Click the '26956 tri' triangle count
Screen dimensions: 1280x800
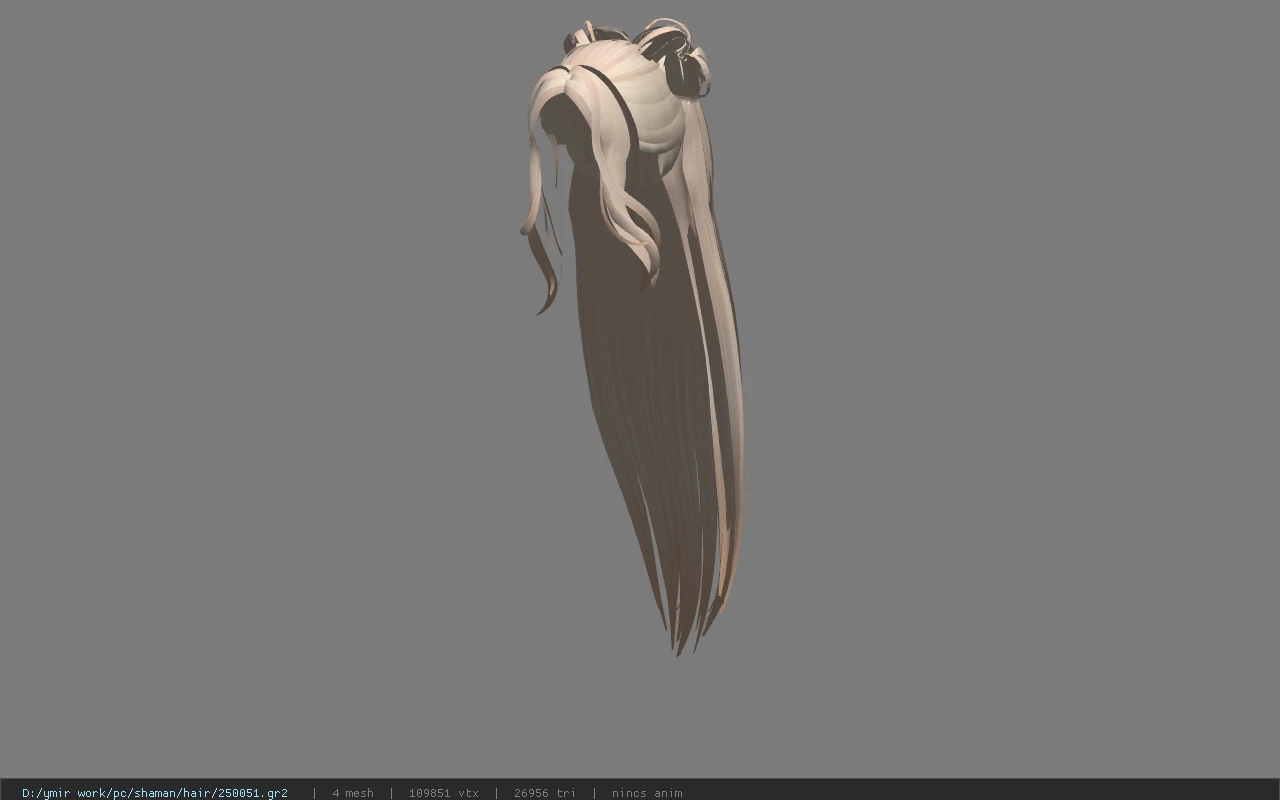click(545, 793)
